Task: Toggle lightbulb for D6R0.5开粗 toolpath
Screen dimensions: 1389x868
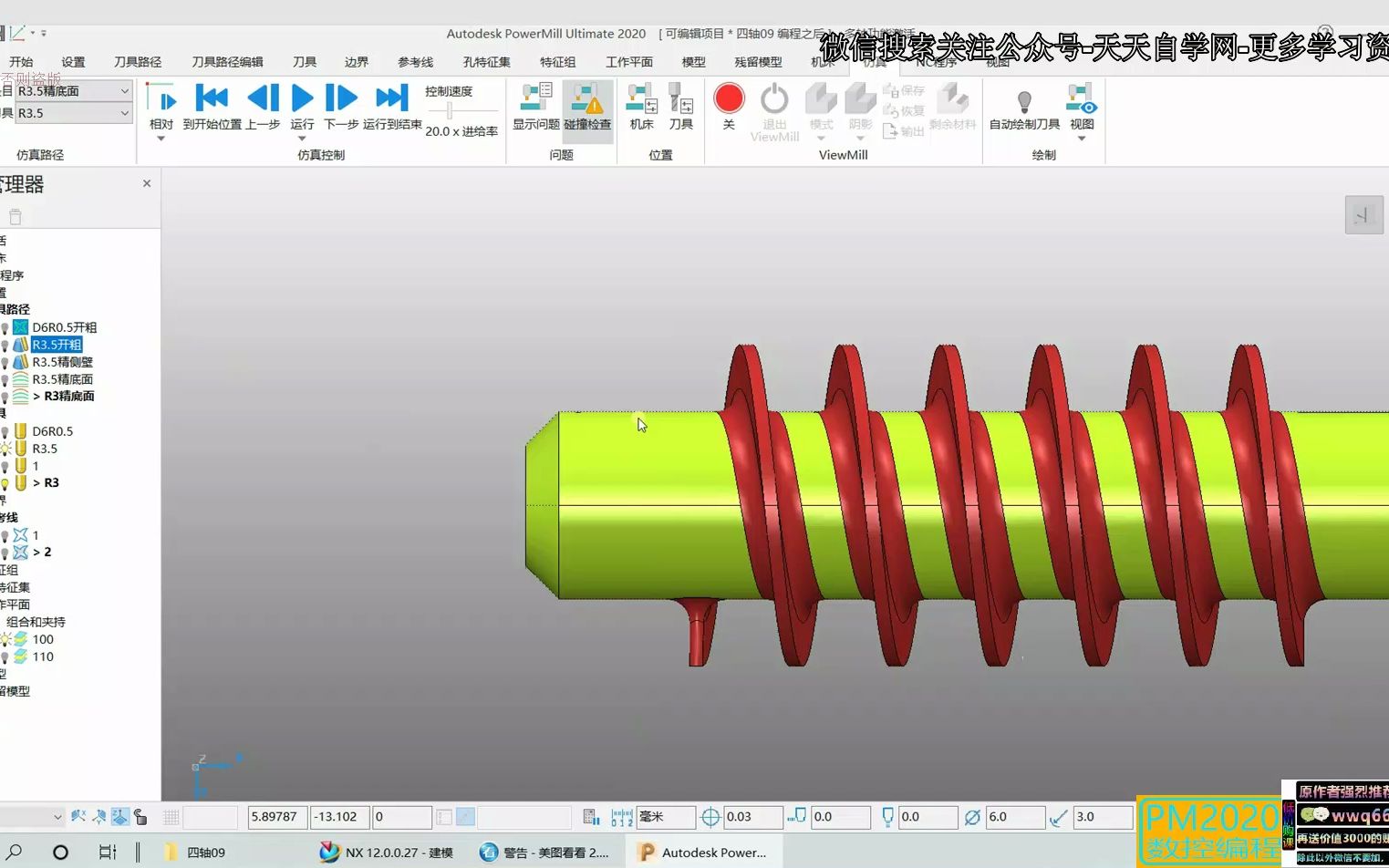Action: (5, 328)
